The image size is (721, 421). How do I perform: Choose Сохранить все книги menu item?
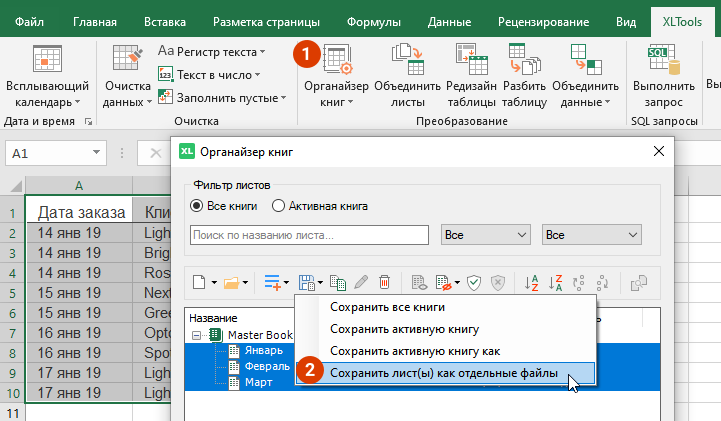(387, 307)
